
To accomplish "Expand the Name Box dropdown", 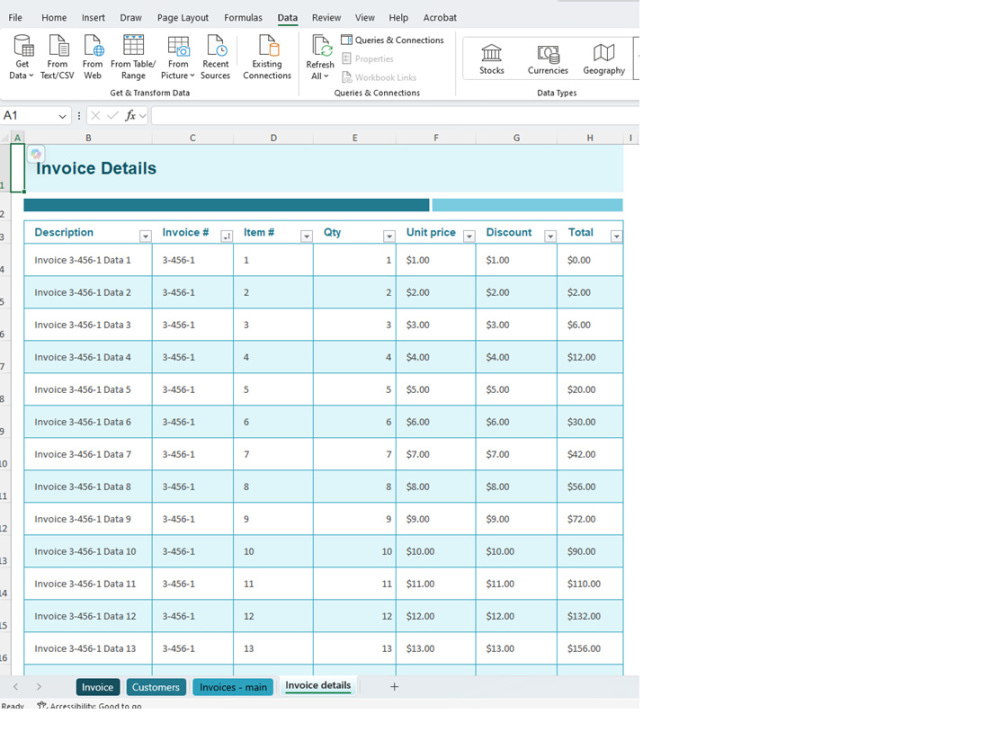I will (62, 116).
